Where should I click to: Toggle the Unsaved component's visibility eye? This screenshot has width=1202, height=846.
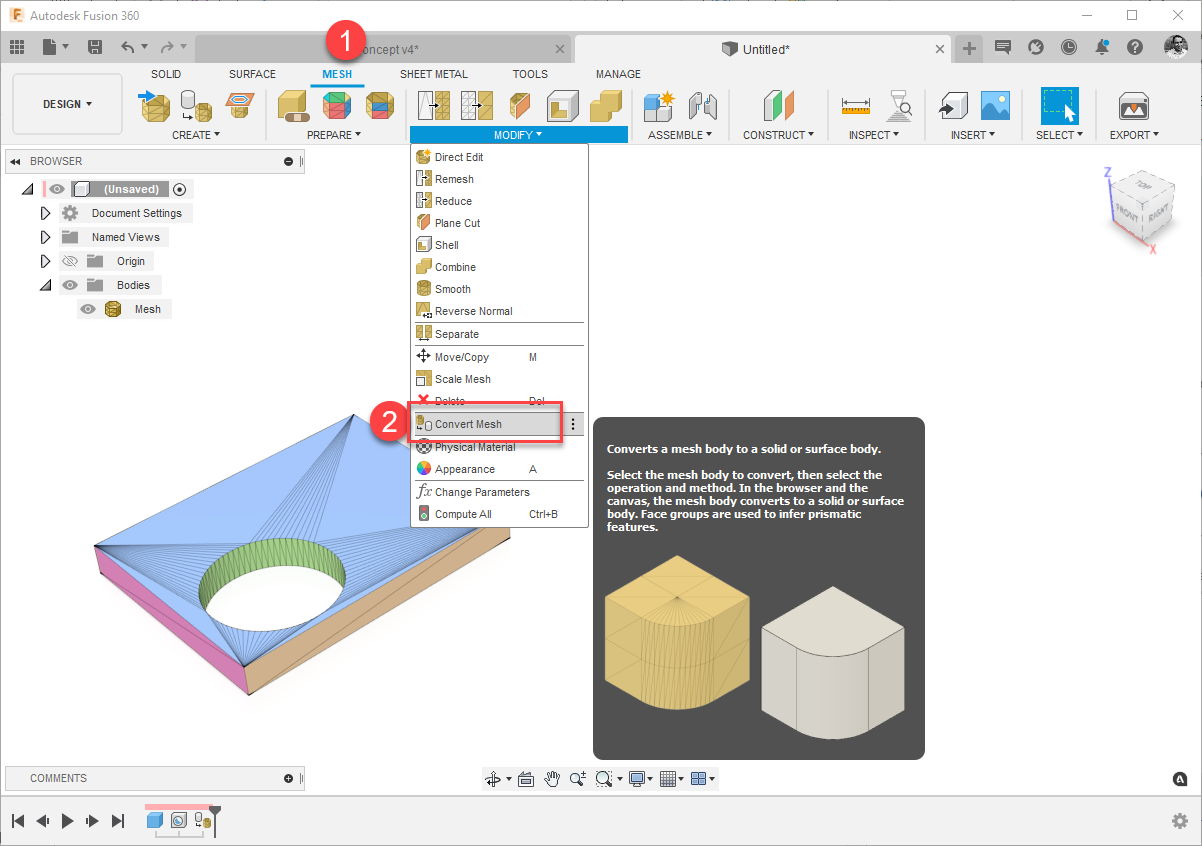57,188
